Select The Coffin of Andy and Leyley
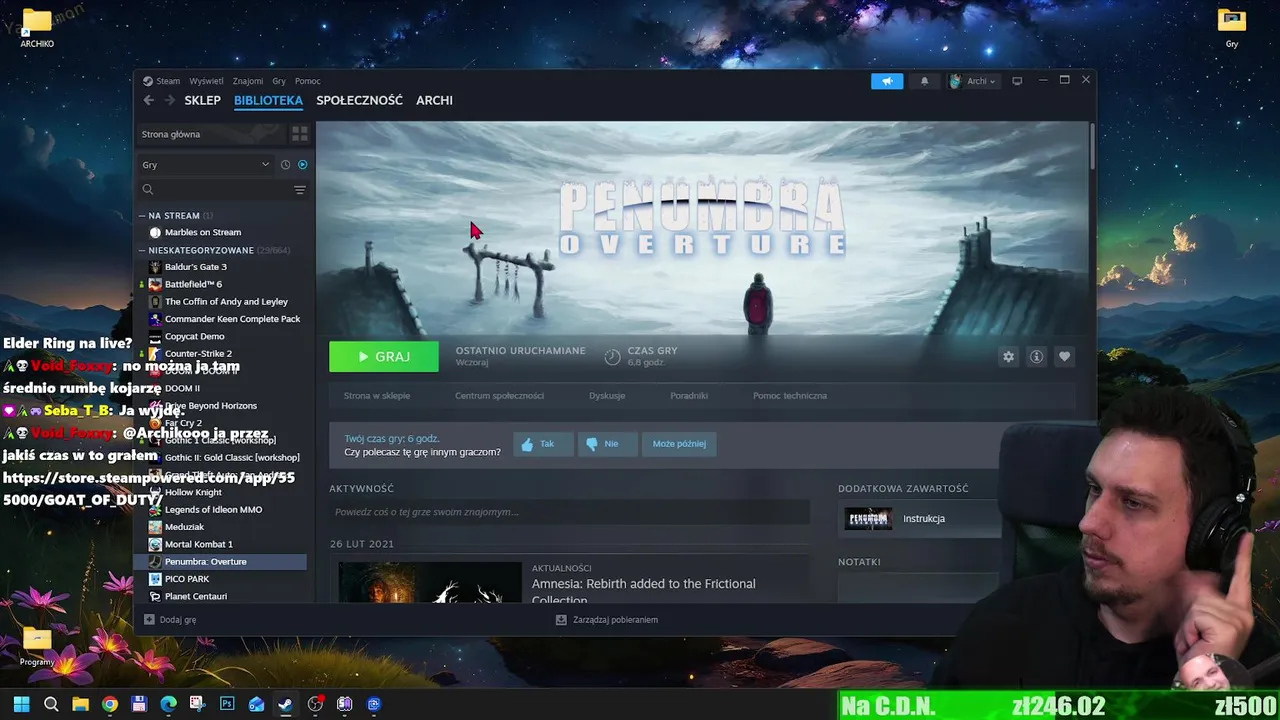 click(225, 301)
